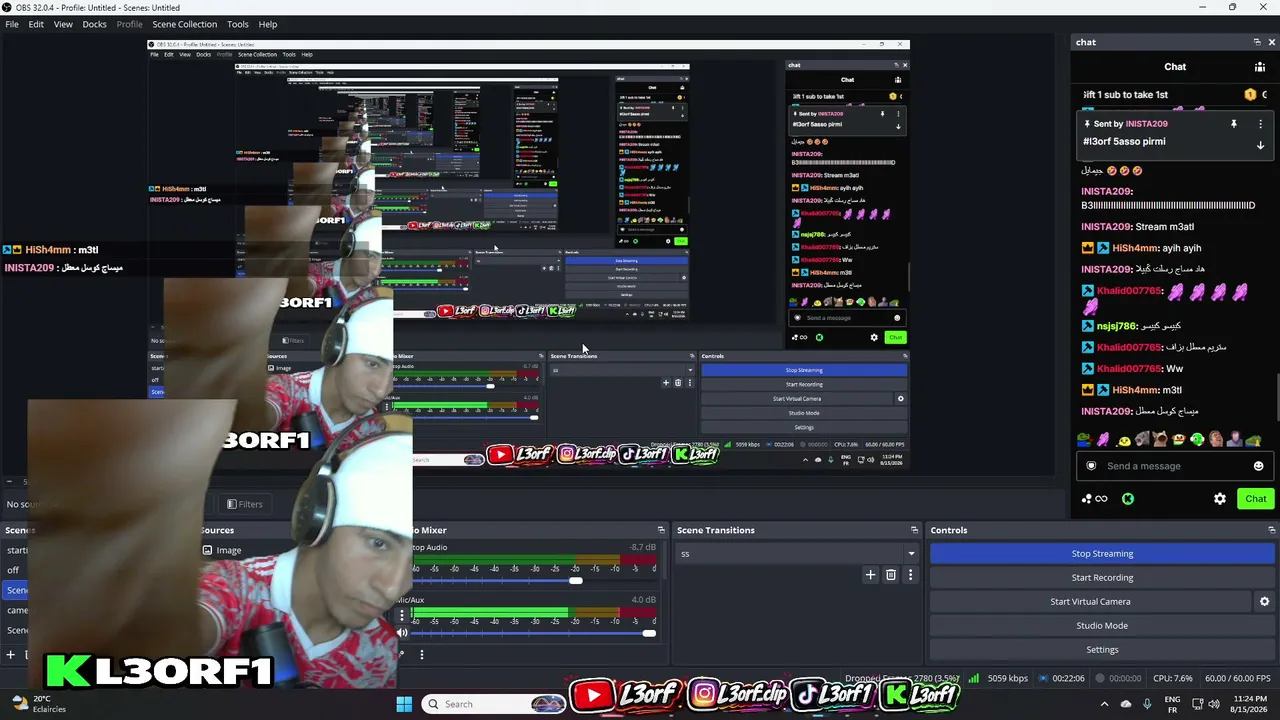Open transition properties three-dot menu
This screenshot has width=1280, height=720.
(910, 575)
